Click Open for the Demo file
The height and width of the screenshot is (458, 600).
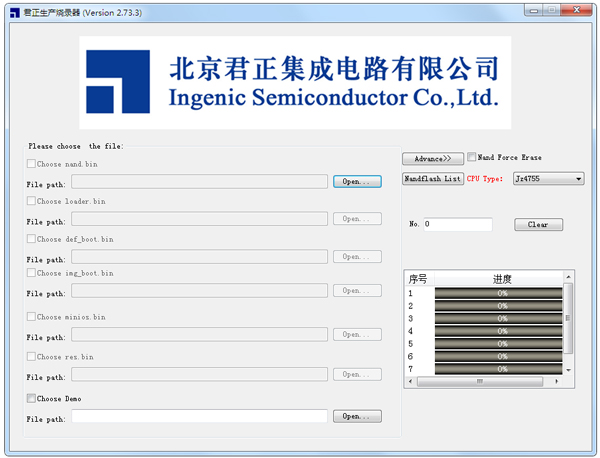(x=357, y=416)
